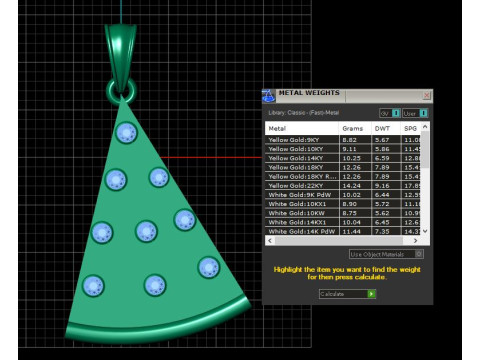The image size is (480, 360).
Task: Close the Metal Weights panel
Action: click(426, 96)
